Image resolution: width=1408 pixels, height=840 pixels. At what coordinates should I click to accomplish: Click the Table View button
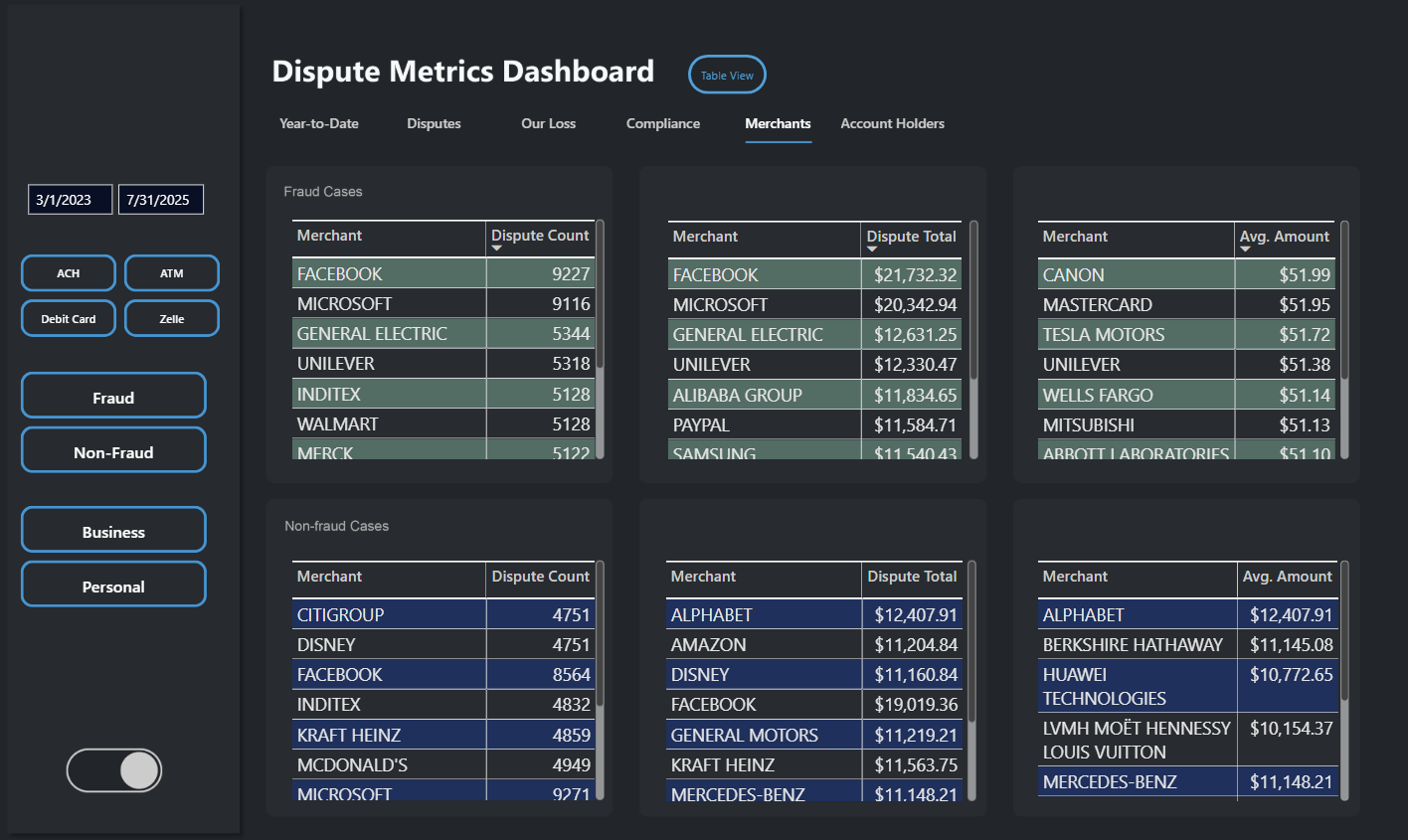coord(727,74)
